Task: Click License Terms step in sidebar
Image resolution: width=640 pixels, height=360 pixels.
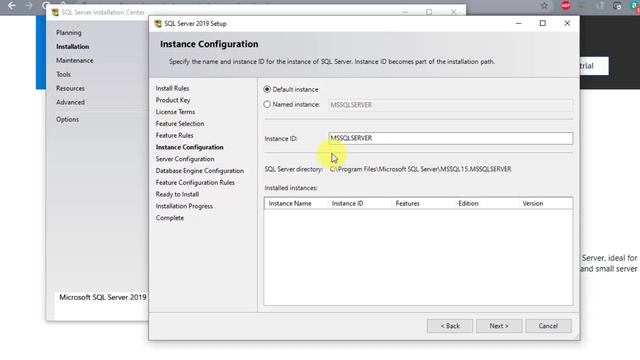Action: 175,112
